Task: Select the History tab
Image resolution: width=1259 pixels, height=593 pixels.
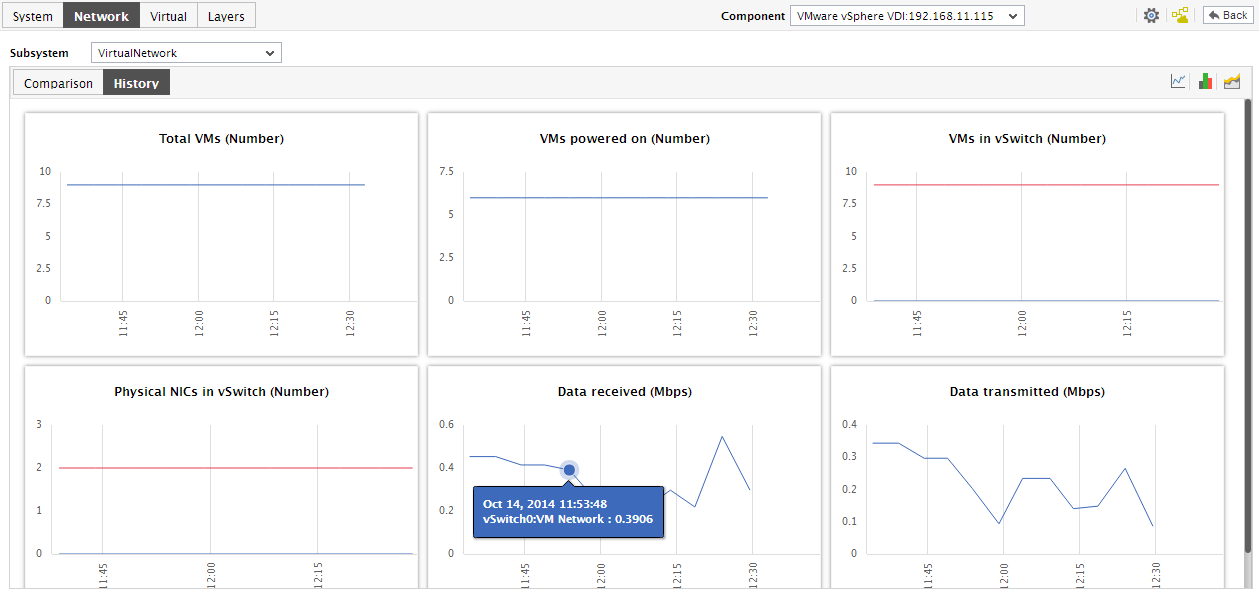Action: [x=136, y=83]
